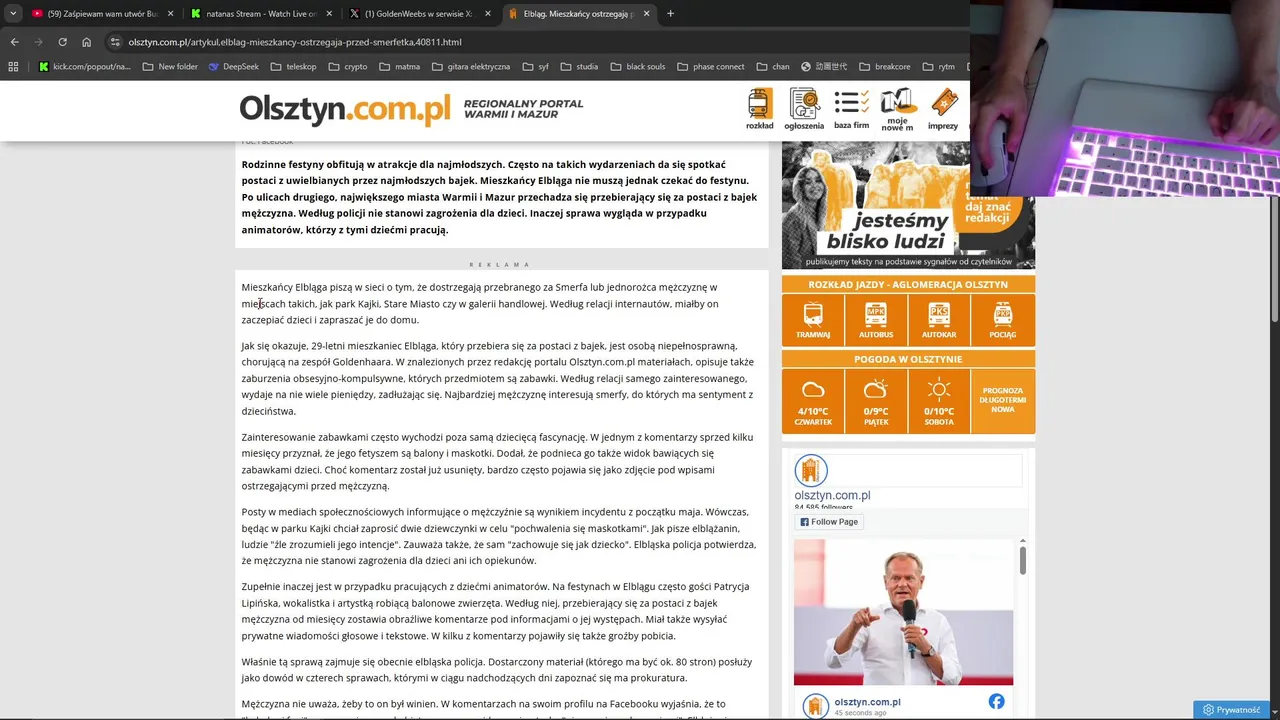Select Tramwaj timetable tile
This screenshot has width=1280, height=720.
pyautogui.click(x=813, y=320)
